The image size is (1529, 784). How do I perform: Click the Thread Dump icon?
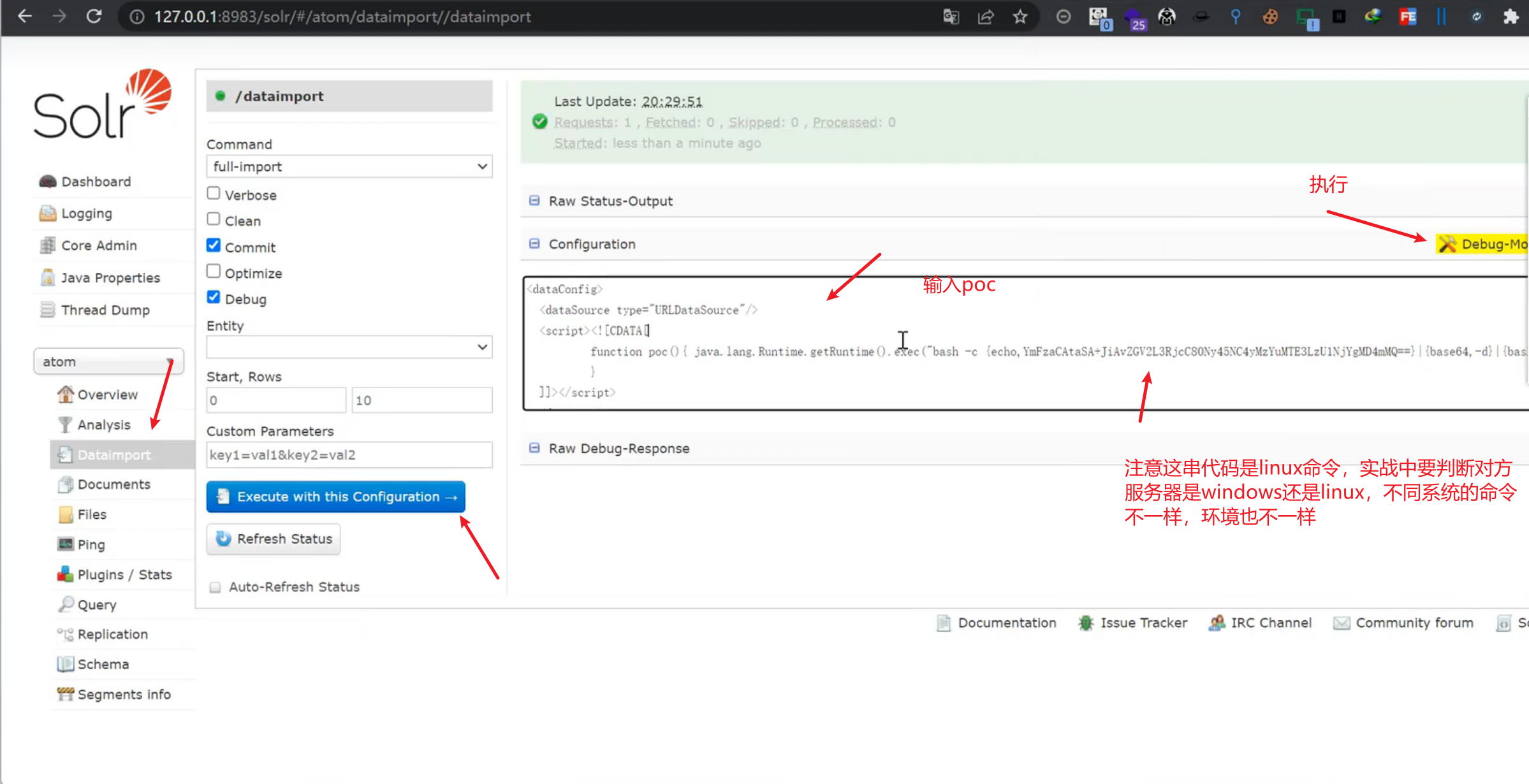tap(48, 310)
